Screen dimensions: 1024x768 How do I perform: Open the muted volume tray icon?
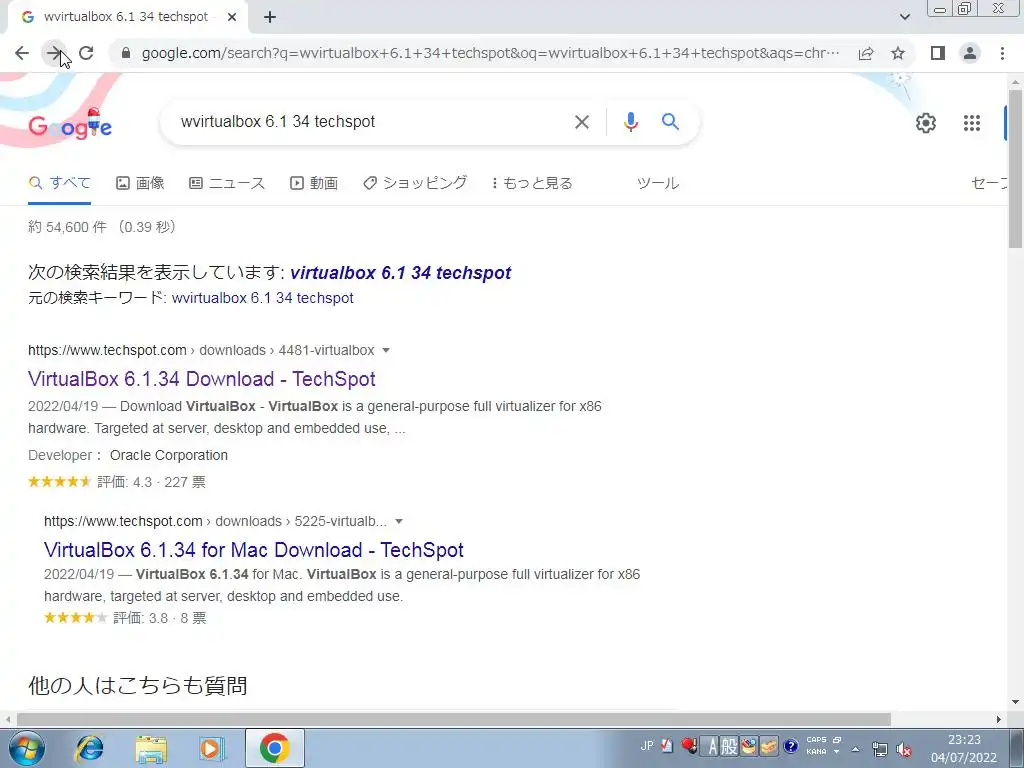click(x=904, y=749)
